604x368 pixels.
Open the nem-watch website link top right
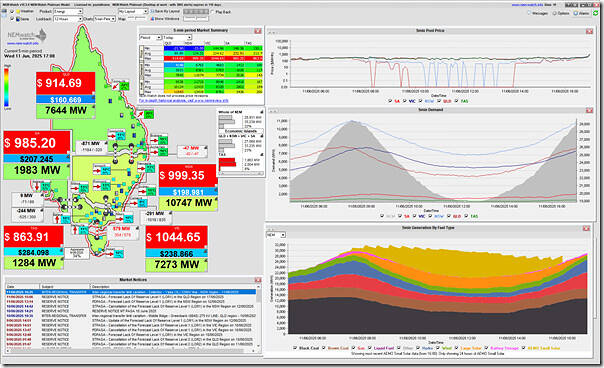pyautogui.click(x=526, y=5)
